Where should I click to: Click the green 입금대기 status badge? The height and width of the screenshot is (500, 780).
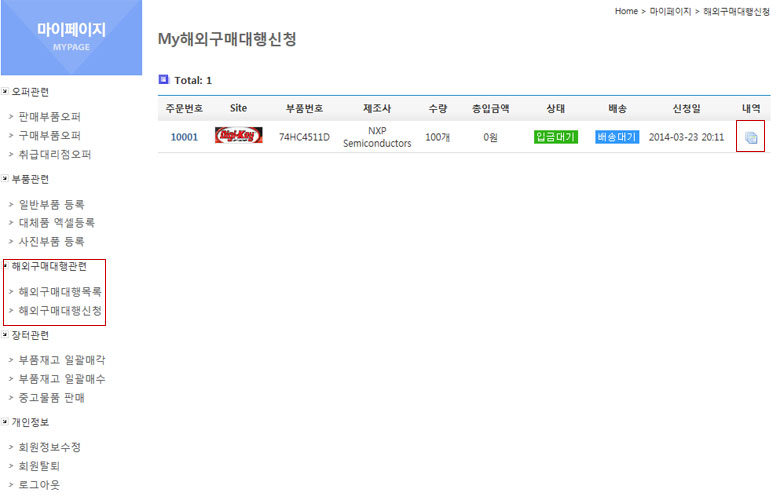pyautogui.click(x=556, y=137)
